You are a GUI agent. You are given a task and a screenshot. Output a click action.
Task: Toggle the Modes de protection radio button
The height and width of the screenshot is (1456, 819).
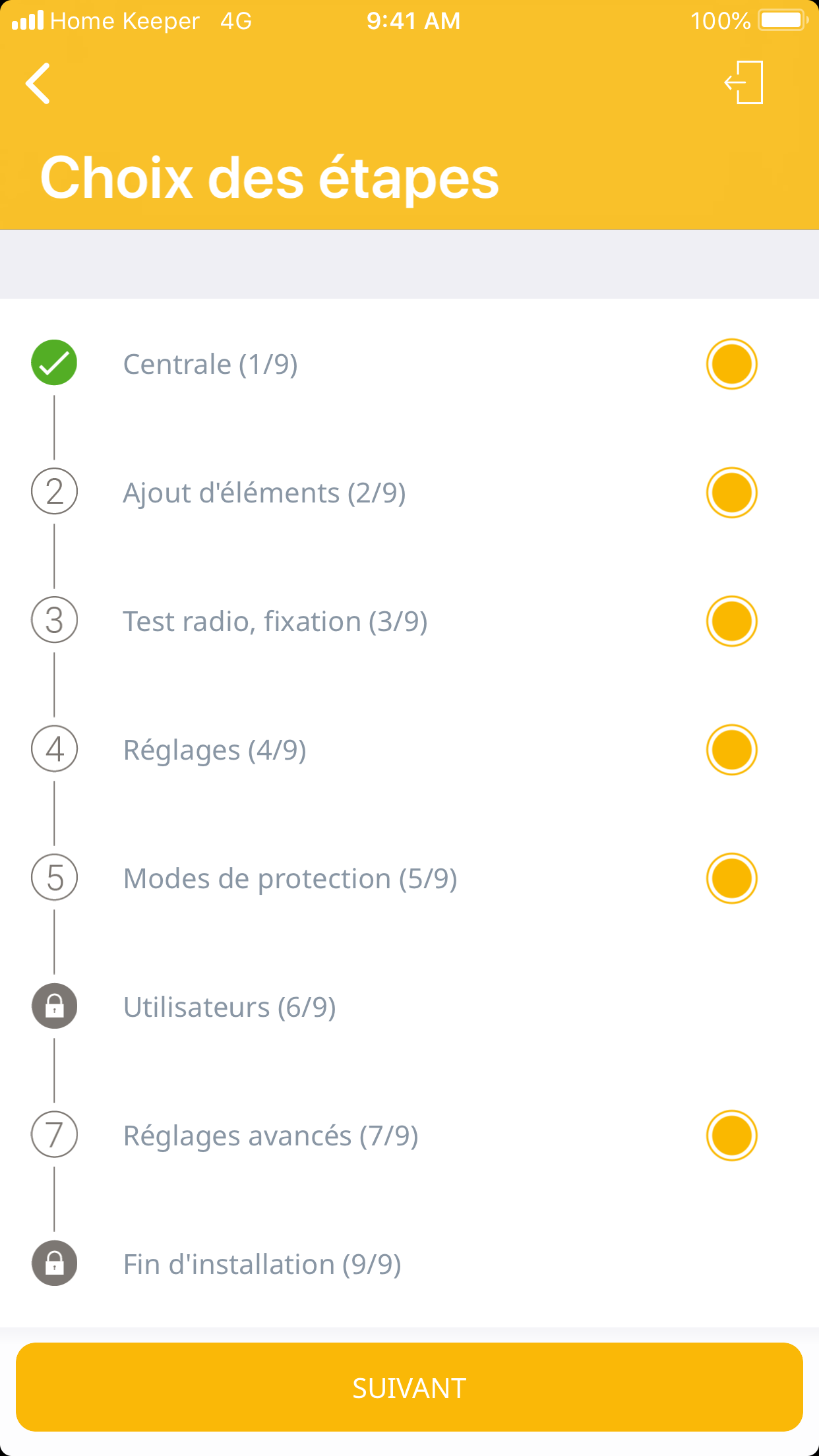click(731, 878)
